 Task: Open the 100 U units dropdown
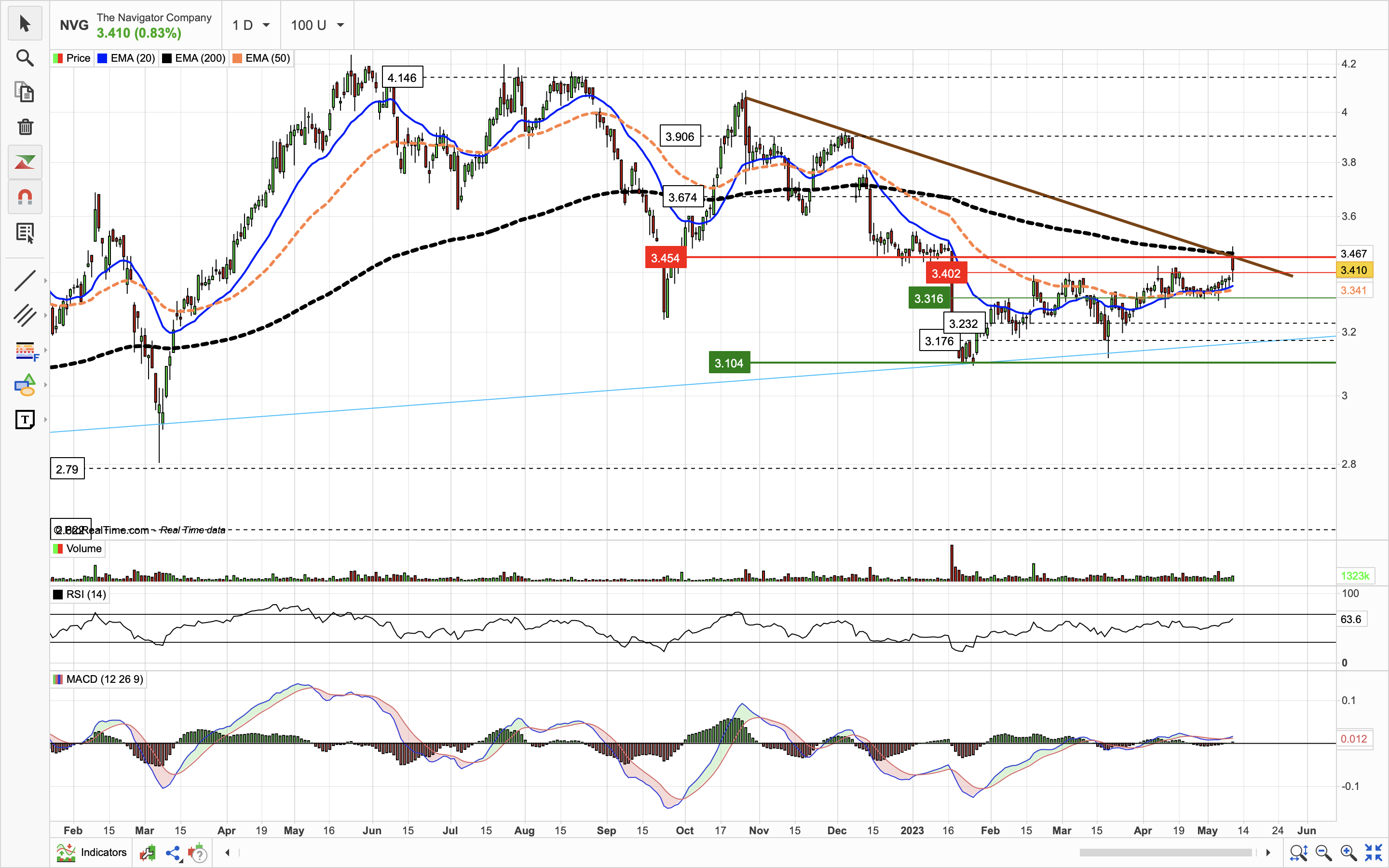pyautogui.click(x=317, y=25)
